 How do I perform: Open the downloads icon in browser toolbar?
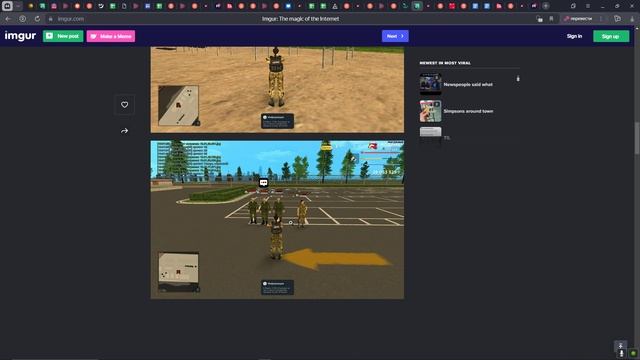coord(632,19)
